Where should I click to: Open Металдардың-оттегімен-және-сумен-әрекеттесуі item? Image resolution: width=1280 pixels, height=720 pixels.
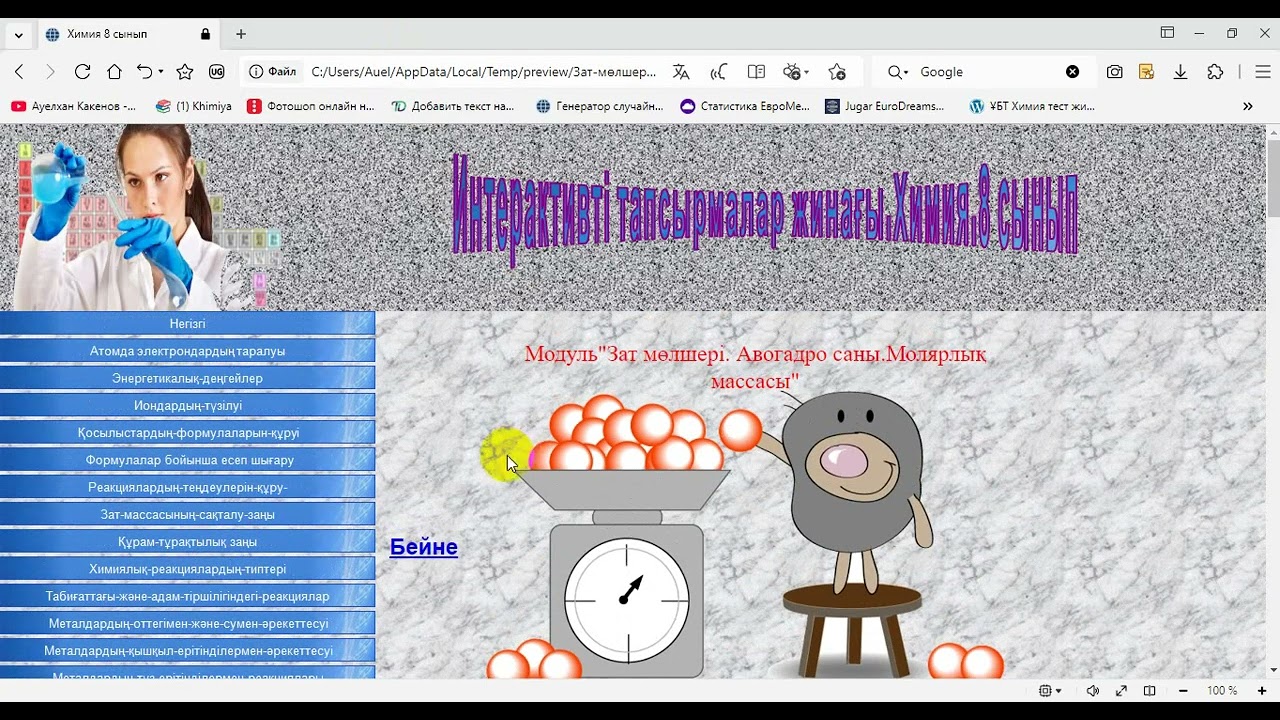pos(187,623)
